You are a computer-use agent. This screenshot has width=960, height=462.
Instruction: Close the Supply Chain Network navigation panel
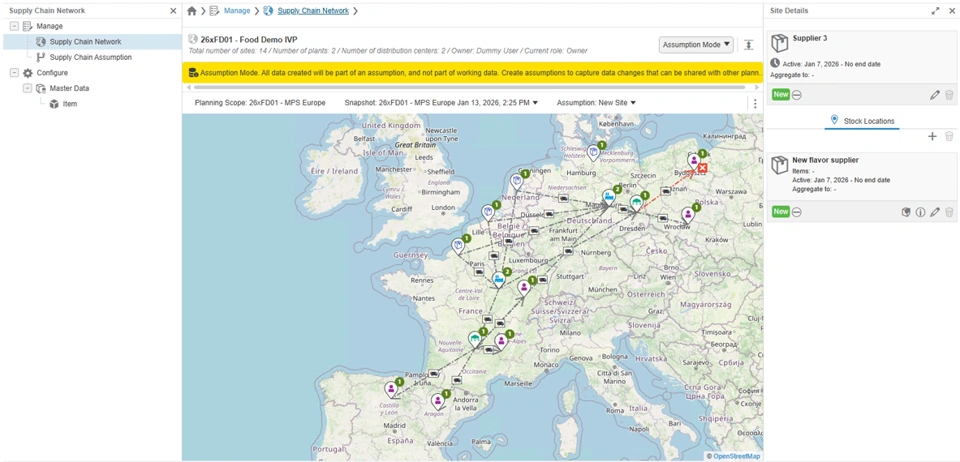[x=173, y=11]
